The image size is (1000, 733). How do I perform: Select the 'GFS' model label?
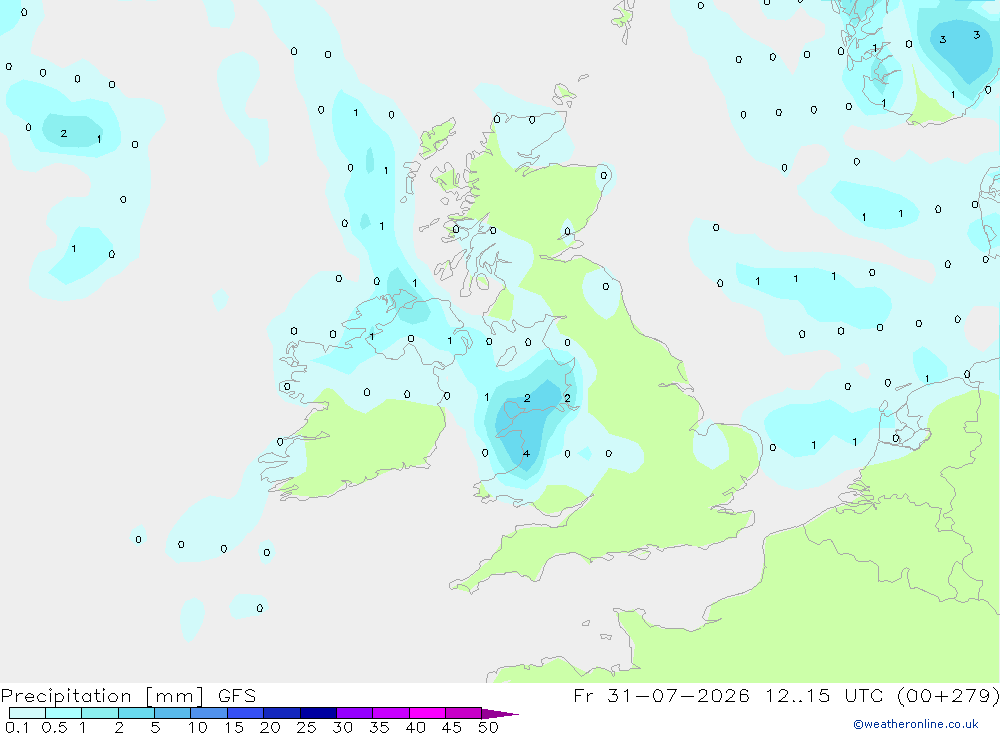coord(237,695)
